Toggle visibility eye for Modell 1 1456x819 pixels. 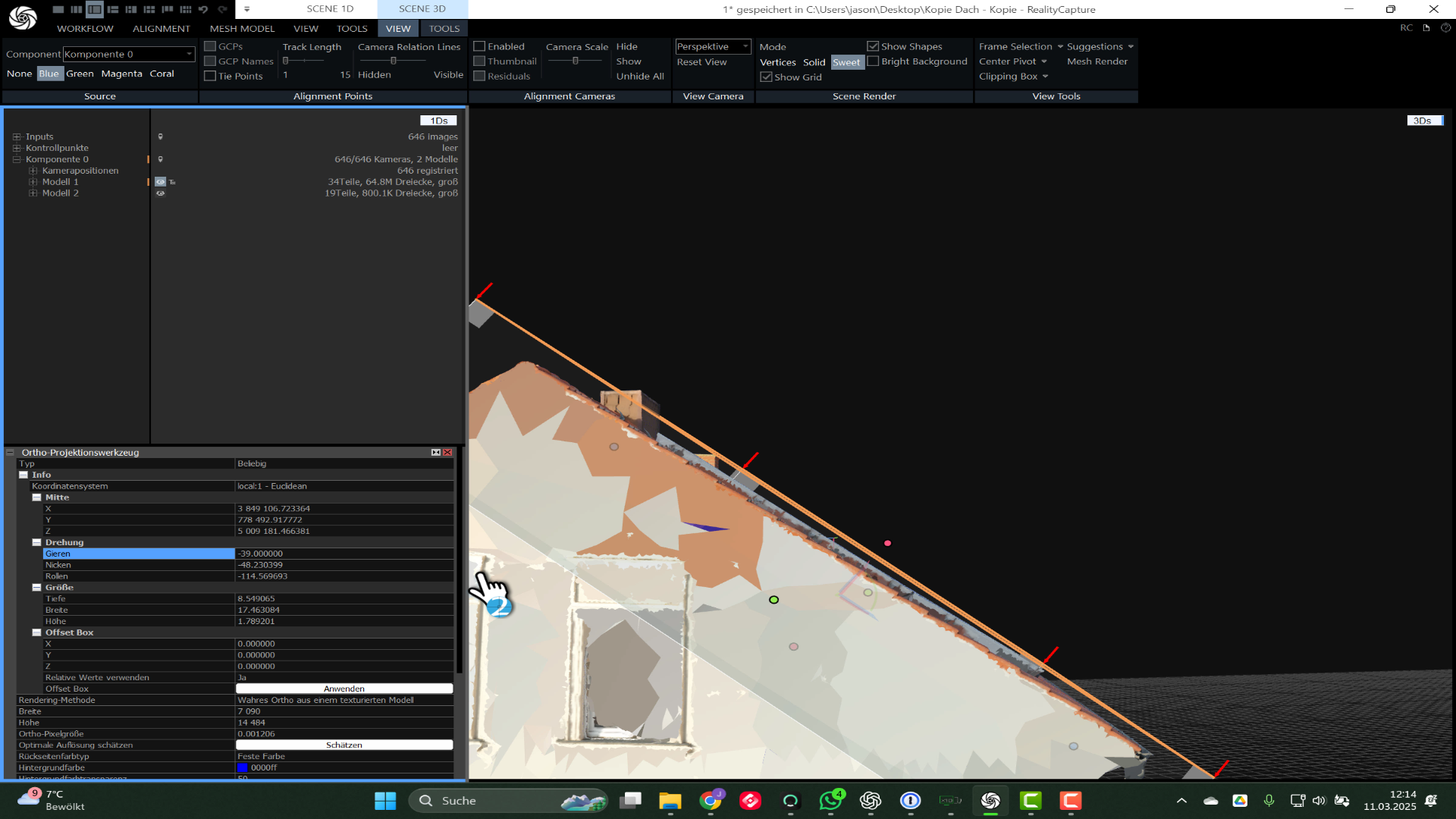[x=160, y=182]
